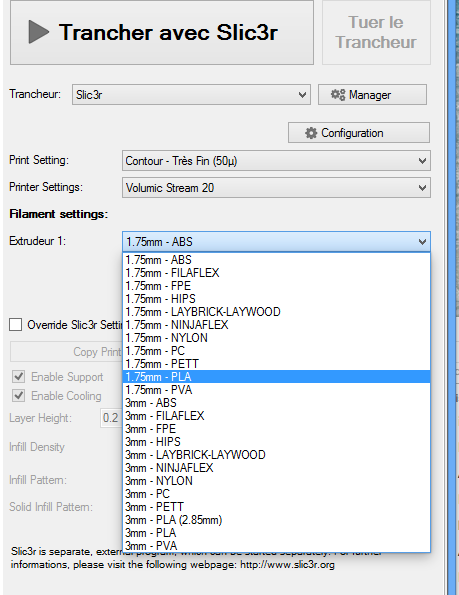The width and height of the screenshot is (459, 595).
Task: Pick 3mm - NYLON filament
Action: [276, 481]
